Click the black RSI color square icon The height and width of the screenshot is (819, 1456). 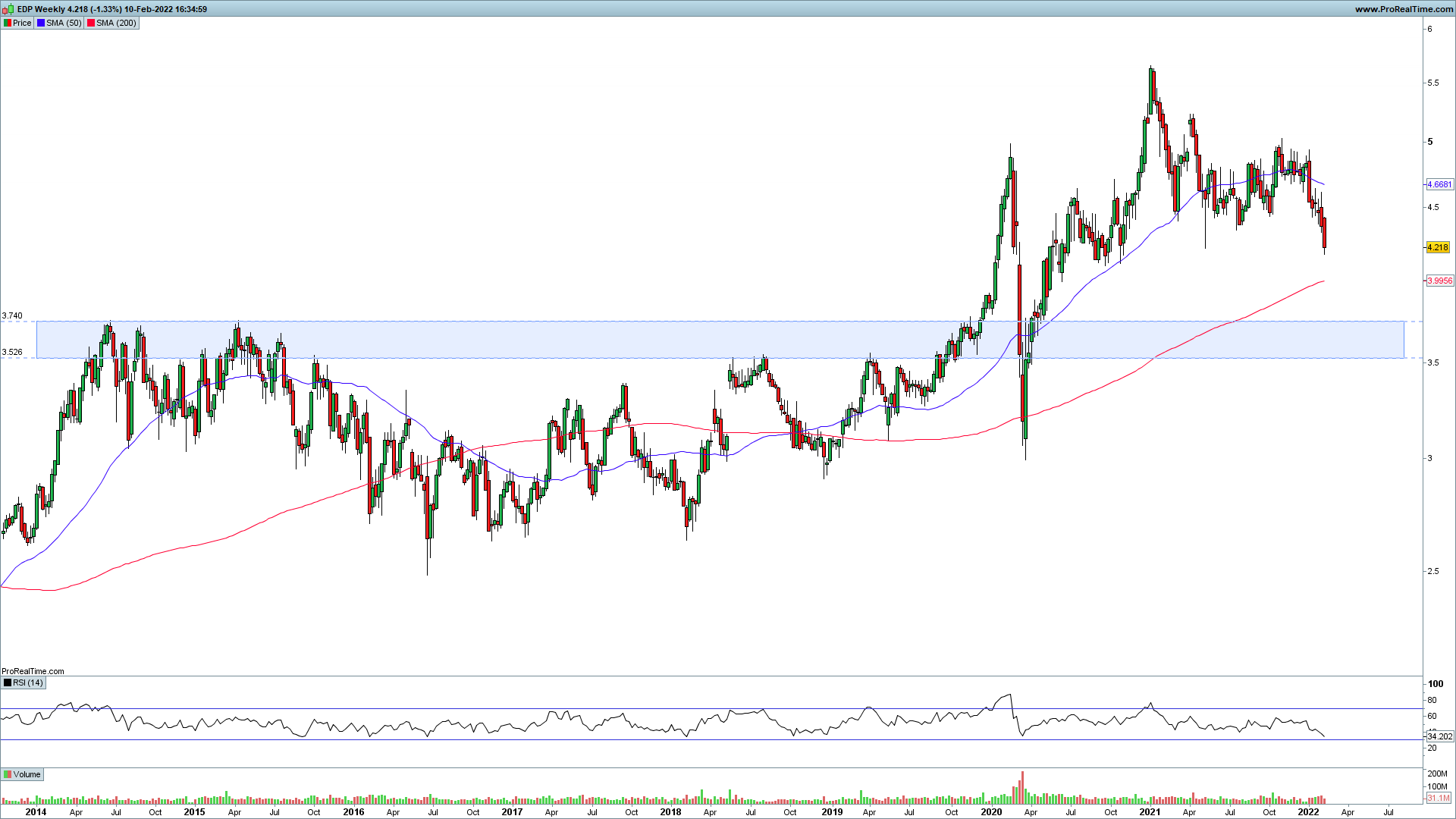pyautogui.click(x=8, y=682)
